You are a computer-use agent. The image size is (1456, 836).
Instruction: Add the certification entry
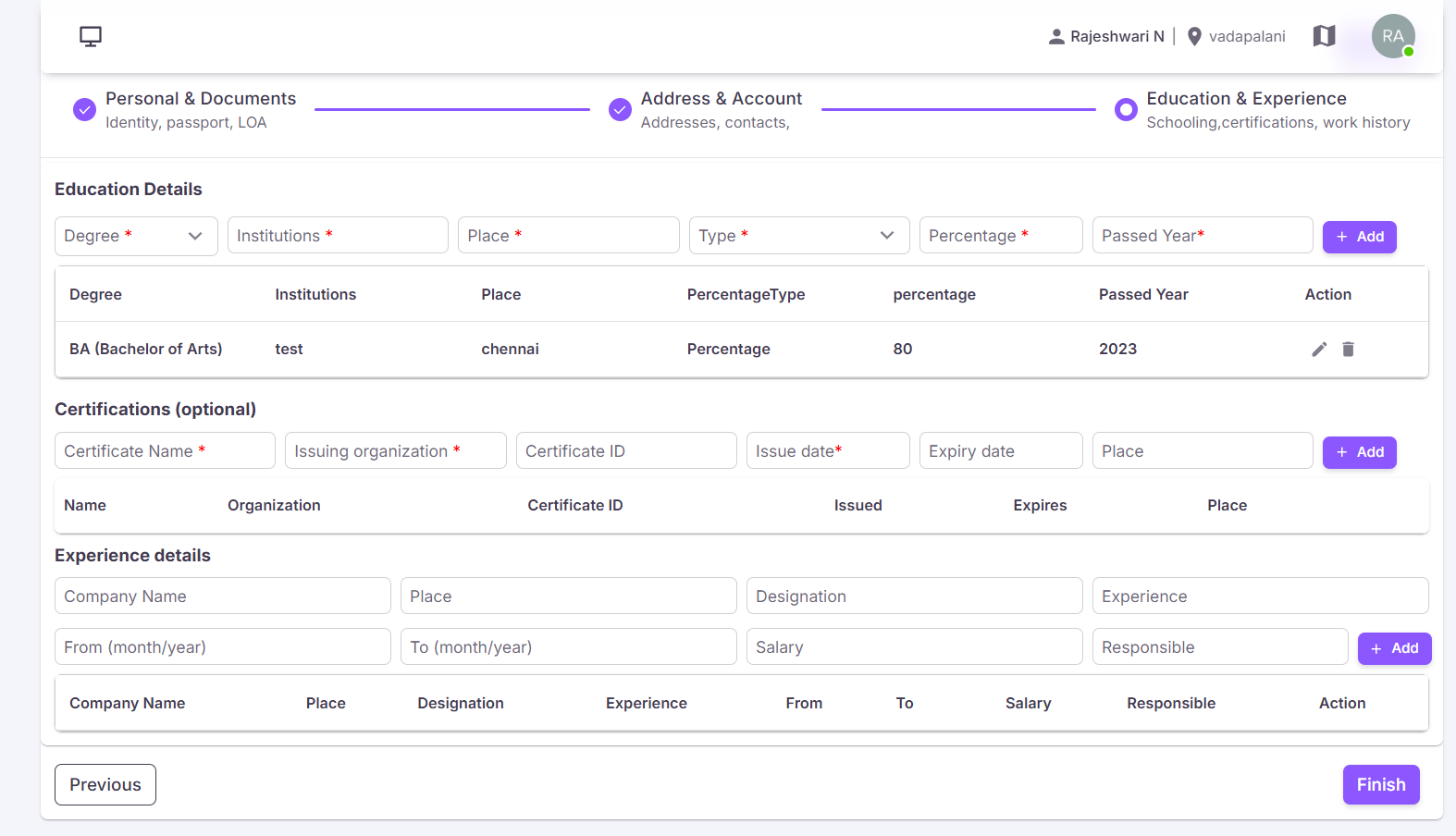1360,452
